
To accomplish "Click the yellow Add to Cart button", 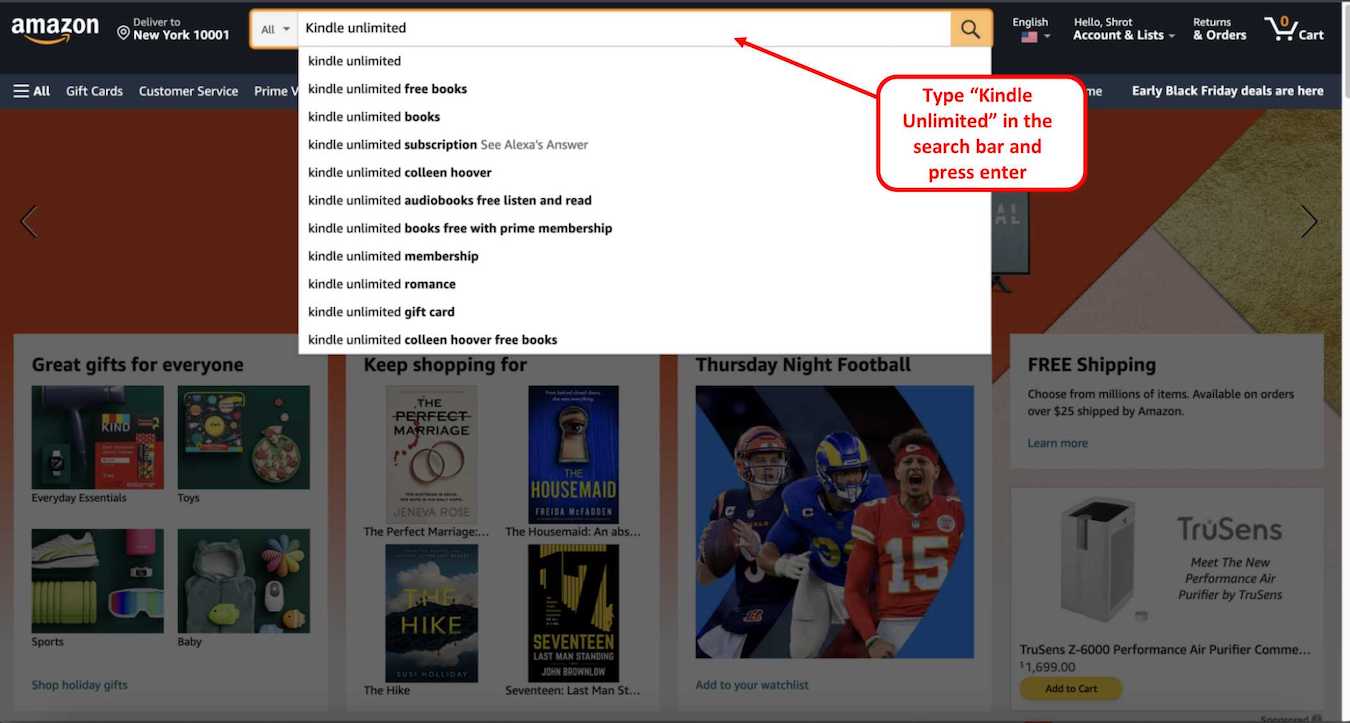I will [x=1070, y=688].
